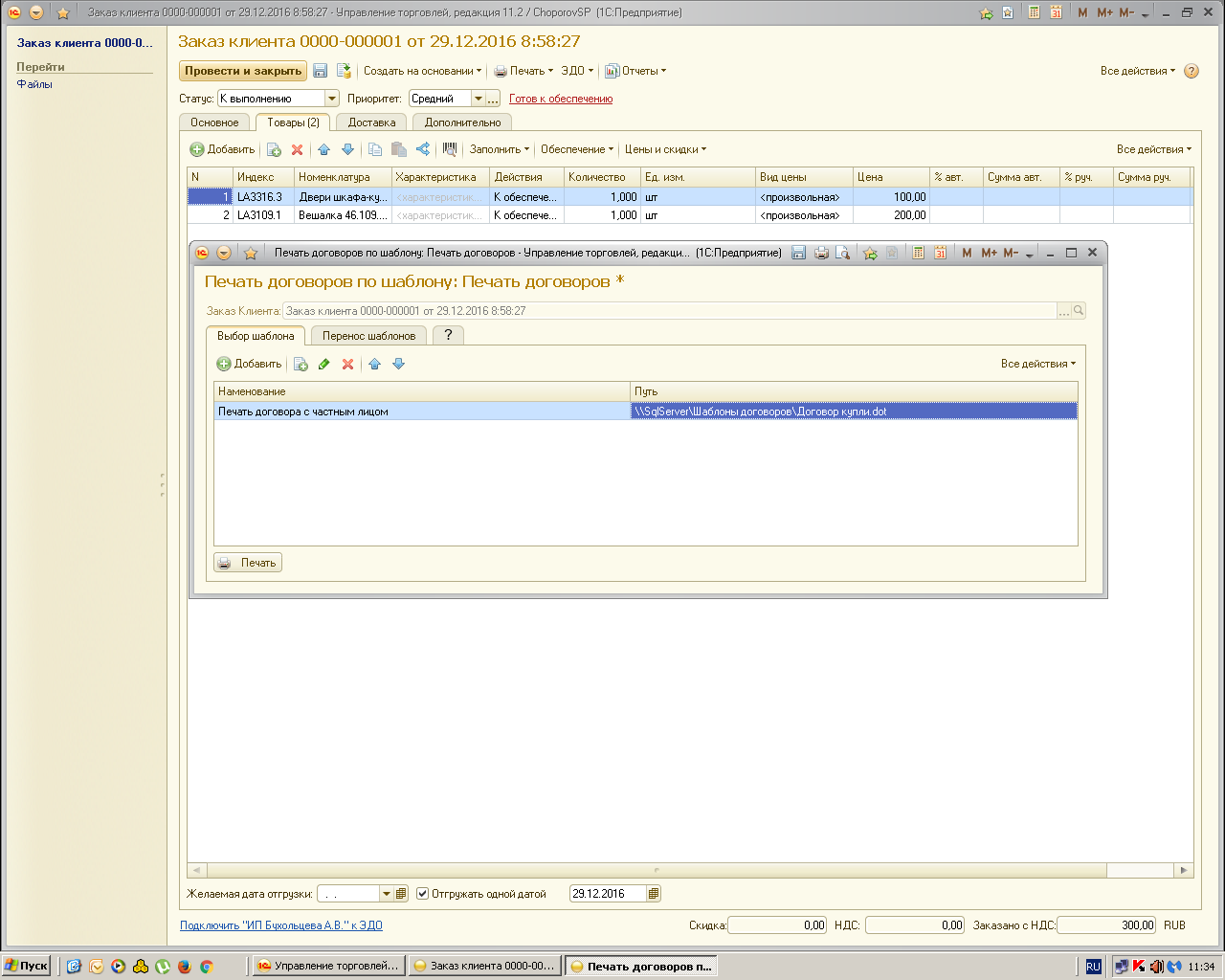Edit template with the green pencil icon
The image size is (1225, 980).
[x=323, y=364]
